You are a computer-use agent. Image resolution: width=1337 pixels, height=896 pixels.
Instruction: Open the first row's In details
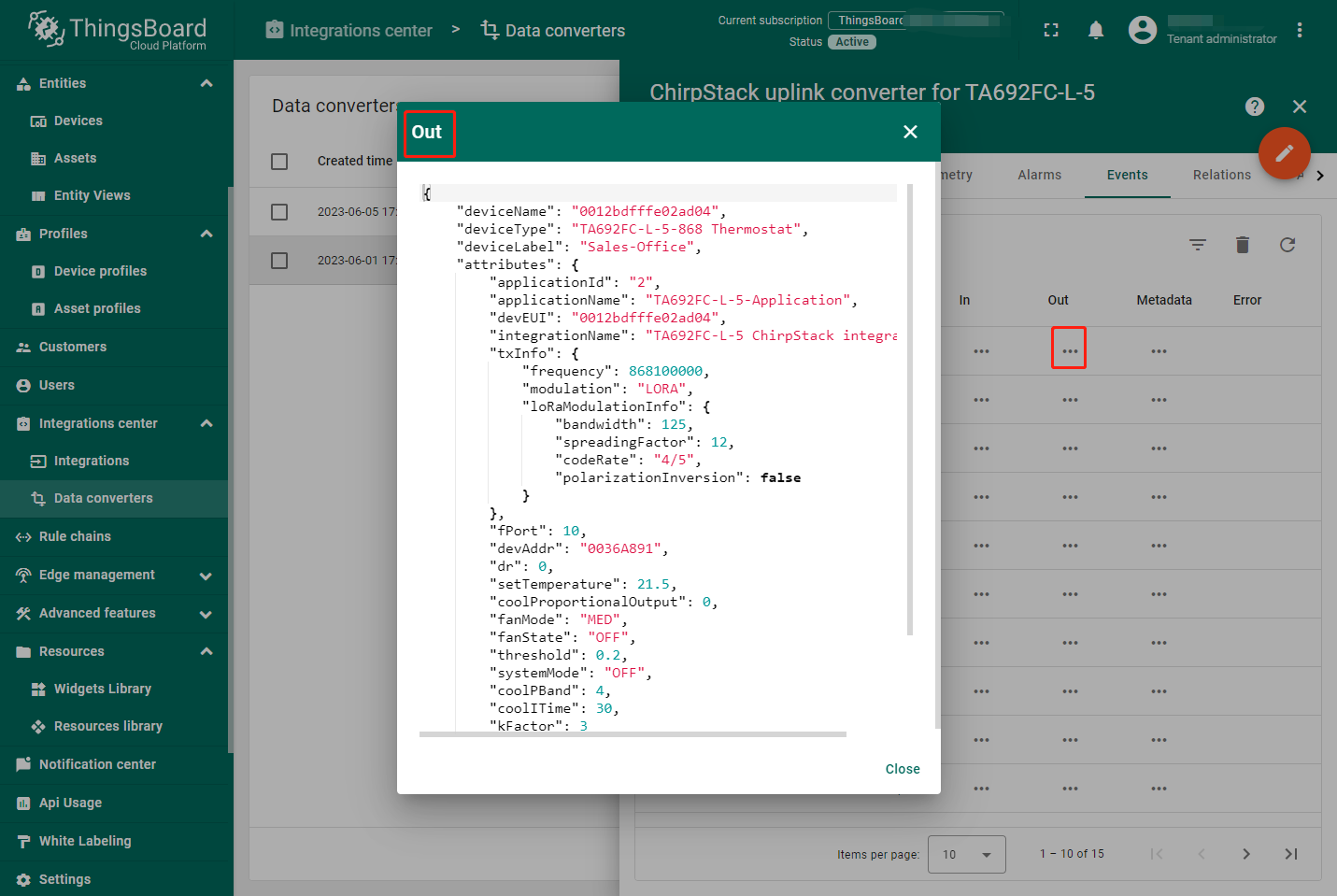[x=981, y=351]
